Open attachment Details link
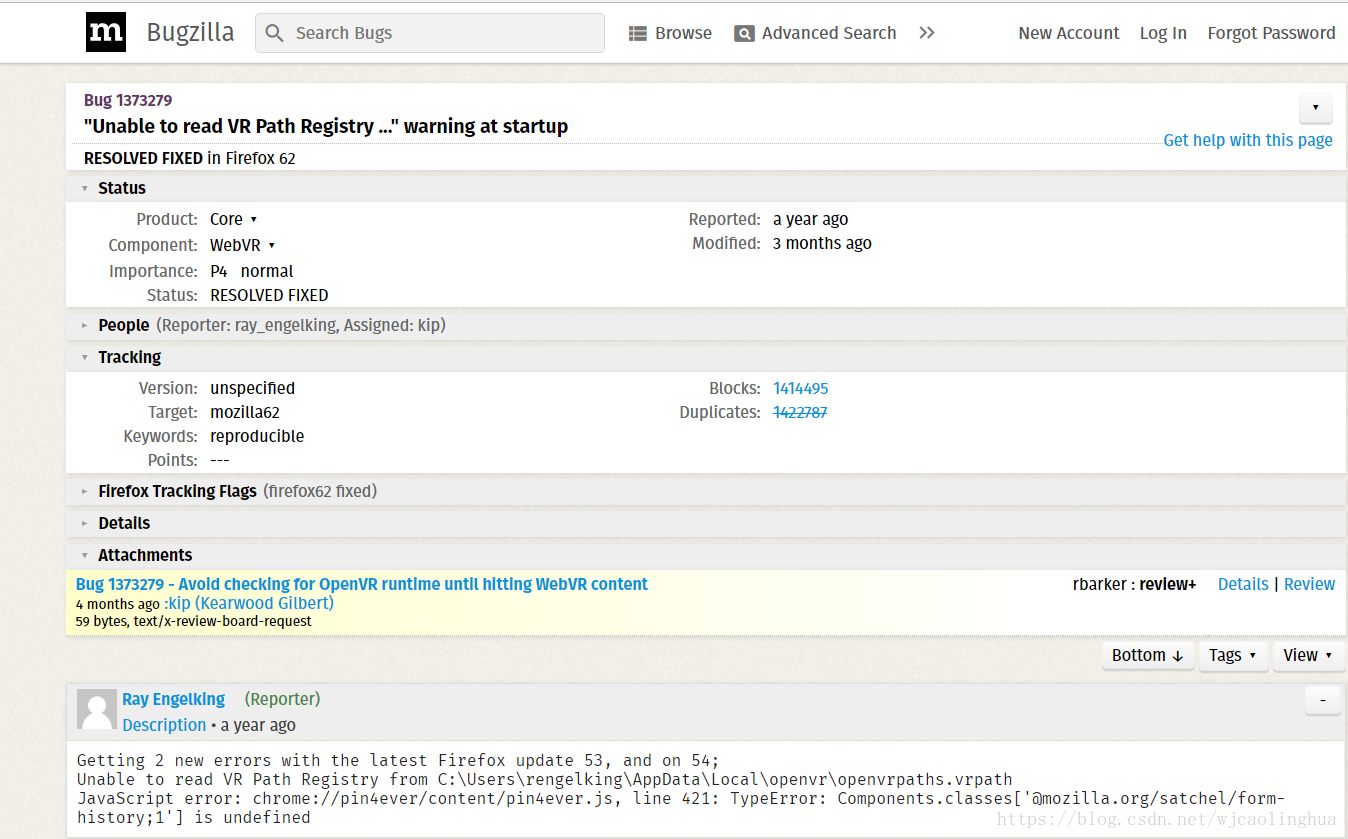Image resolution: width=1348 pixels, height=839 pixels. [1243, 584]
